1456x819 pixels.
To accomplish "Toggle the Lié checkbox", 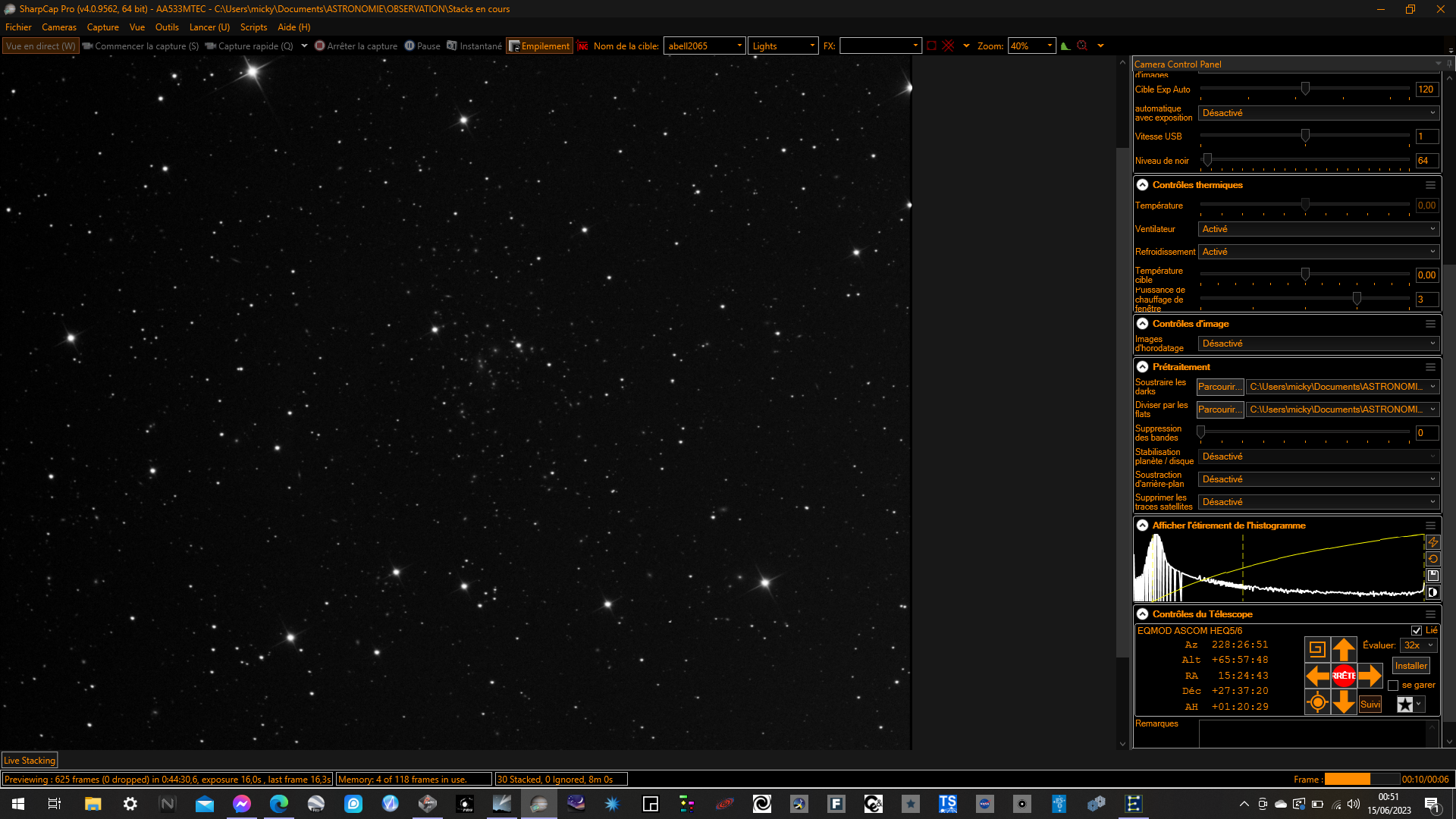I will (x=1417, y=630).
